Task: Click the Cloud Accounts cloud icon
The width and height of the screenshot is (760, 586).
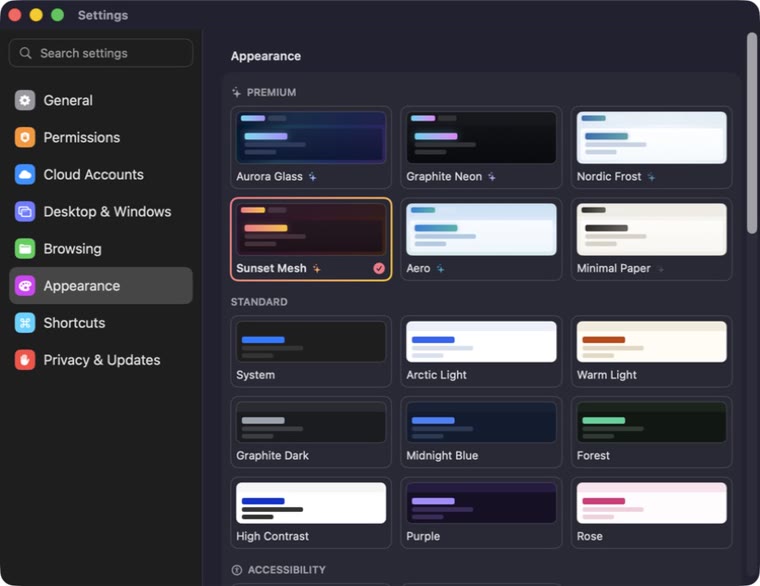Action: pyautogui.click(x=25, y=174)
